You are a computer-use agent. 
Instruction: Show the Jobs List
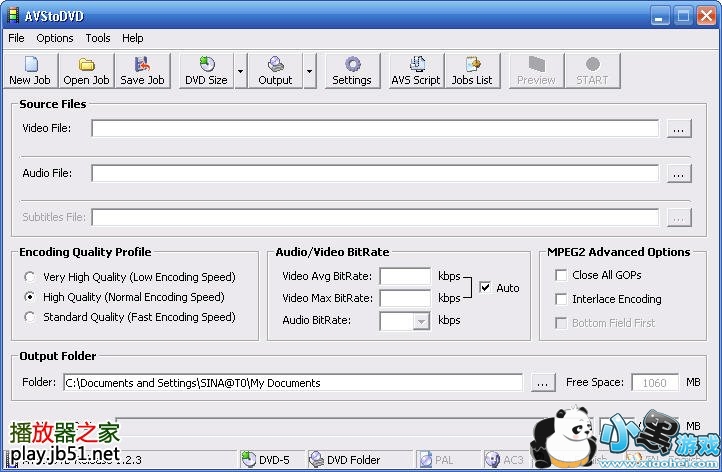(472, 71)
